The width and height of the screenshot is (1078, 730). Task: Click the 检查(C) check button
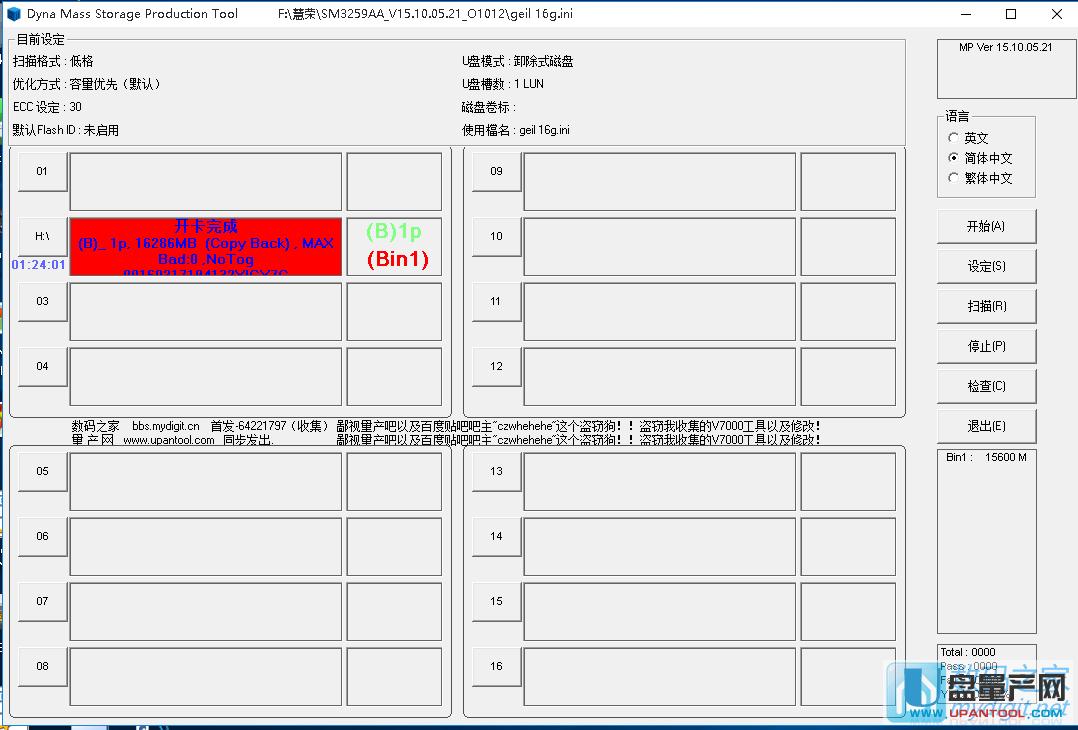click(x=986, y=386)
